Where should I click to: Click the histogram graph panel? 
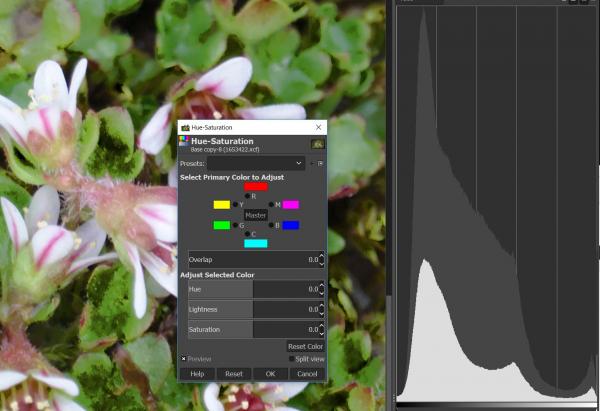click(x=497, y=204)
